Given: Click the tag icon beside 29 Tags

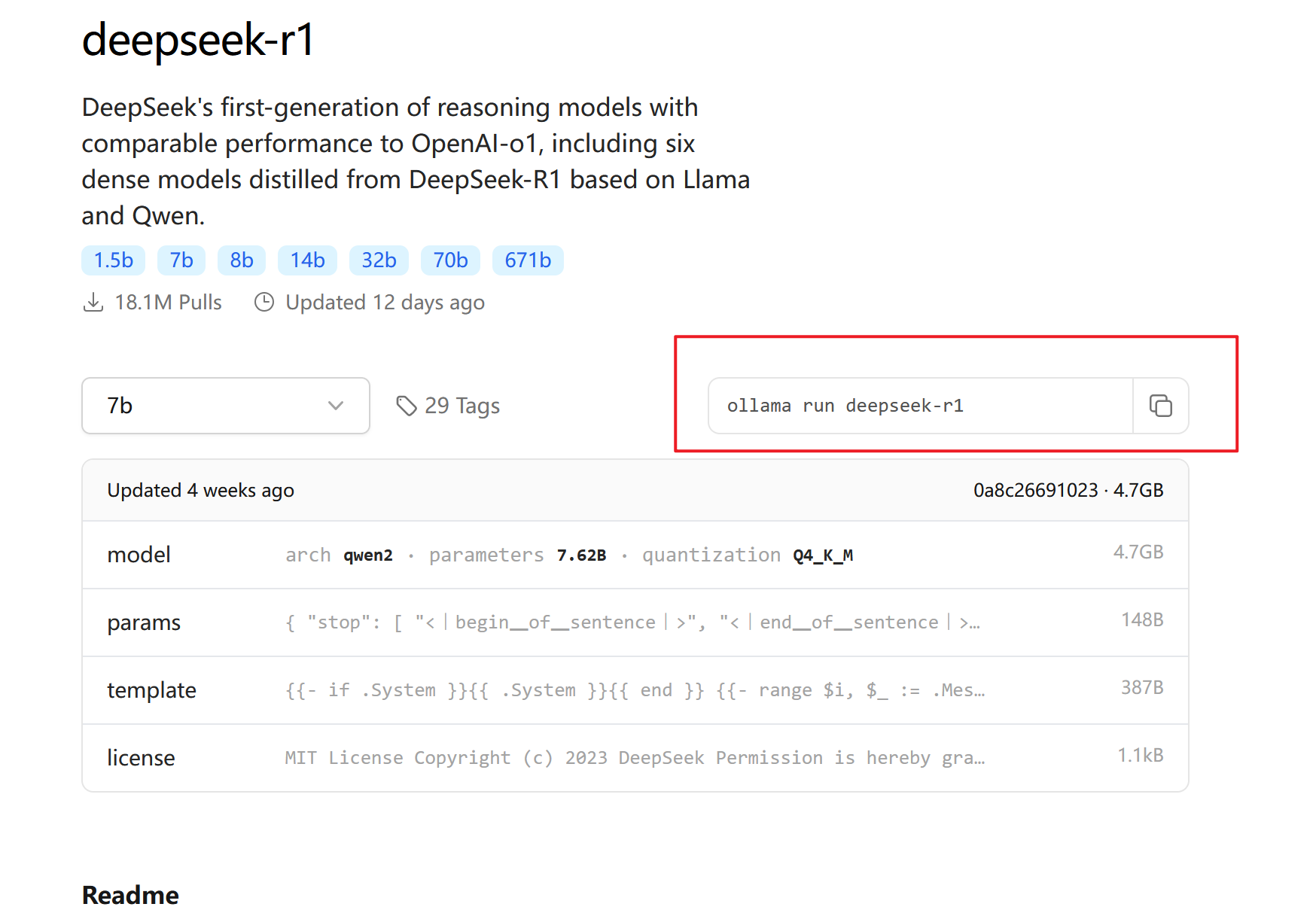Looking at the screenshot, I should pos(407,405).
